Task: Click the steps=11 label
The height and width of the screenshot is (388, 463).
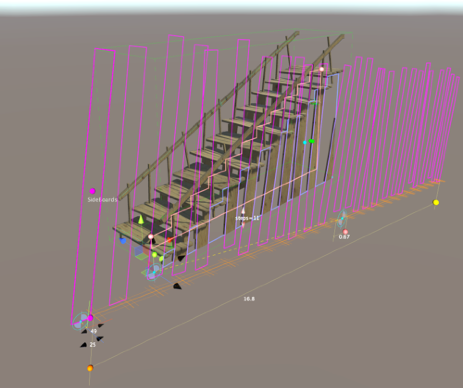Action: [x=247, y=218]
